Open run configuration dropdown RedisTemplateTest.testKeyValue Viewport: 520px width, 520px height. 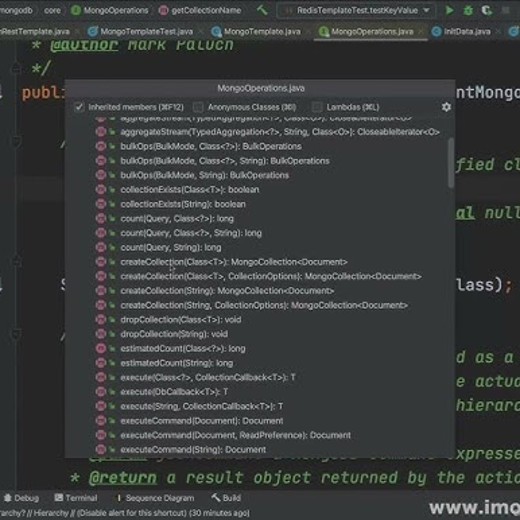[356, 11]
